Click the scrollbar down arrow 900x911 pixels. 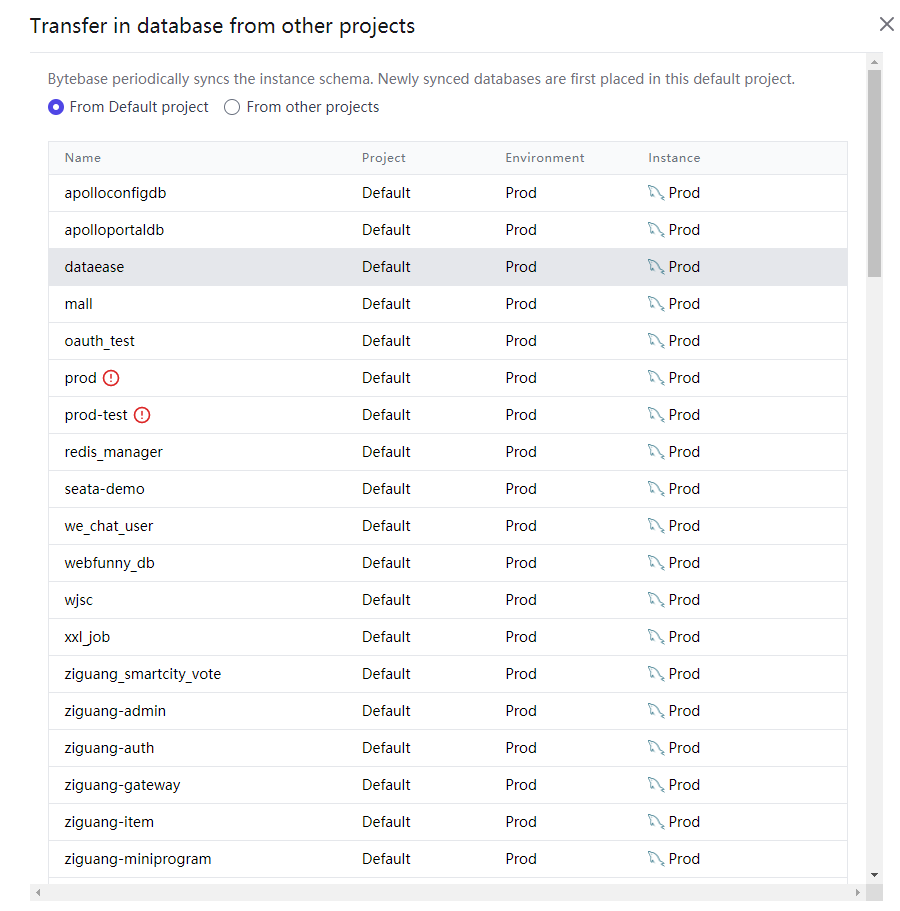[x=874, y=875]
